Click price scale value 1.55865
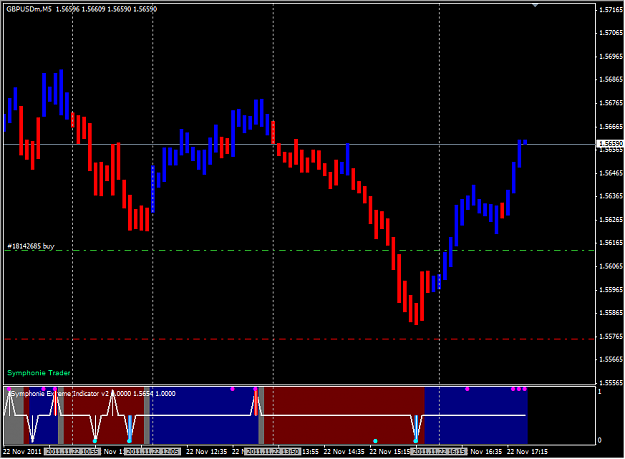Viewport: 625px width, 459px height. pos(611,313)
